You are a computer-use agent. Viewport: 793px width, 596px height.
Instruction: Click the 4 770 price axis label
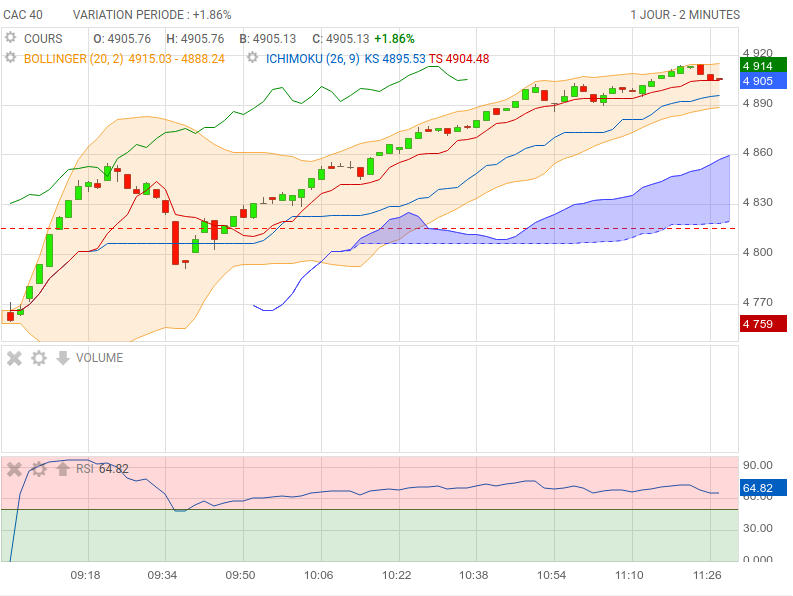pyautogui.click(x=758, y=302)
